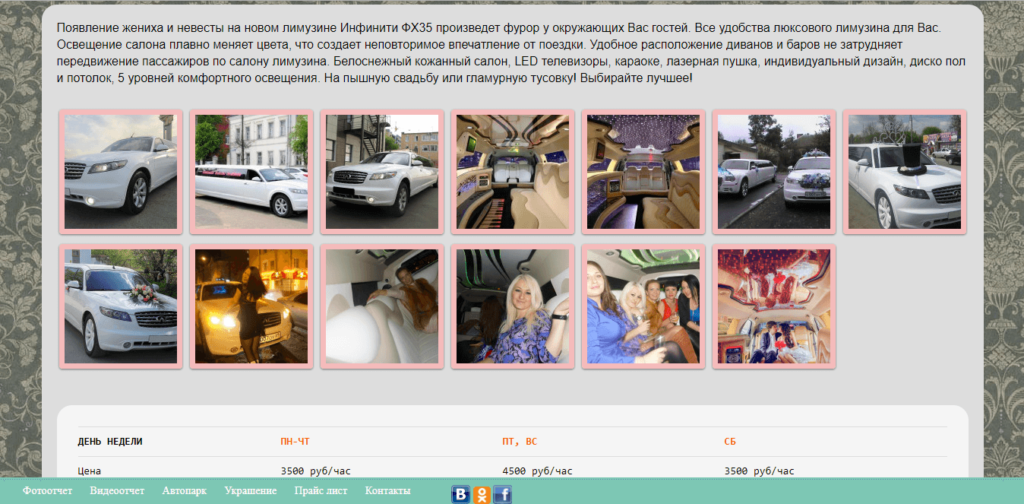Click the ДЕНЬ НЕДЕЛИ header

tap(110, 442)
